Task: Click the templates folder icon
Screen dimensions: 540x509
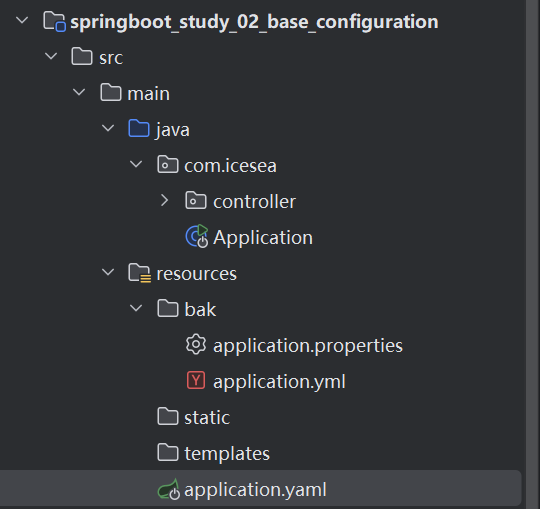Action: click(x=168, y=452)
